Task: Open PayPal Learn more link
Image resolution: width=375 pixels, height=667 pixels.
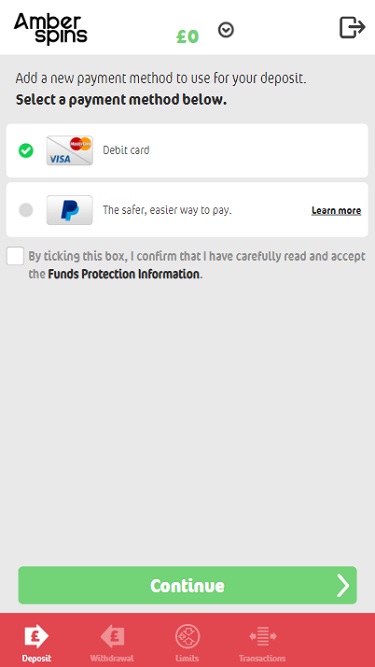Action: click(336, 211)
